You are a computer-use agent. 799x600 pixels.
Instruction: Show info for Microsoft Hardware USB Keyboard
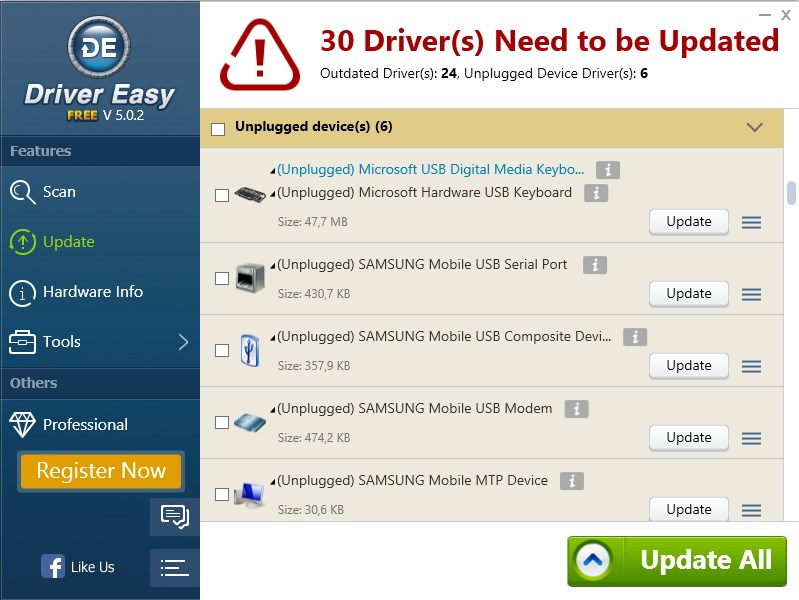[x=596, y=193]
